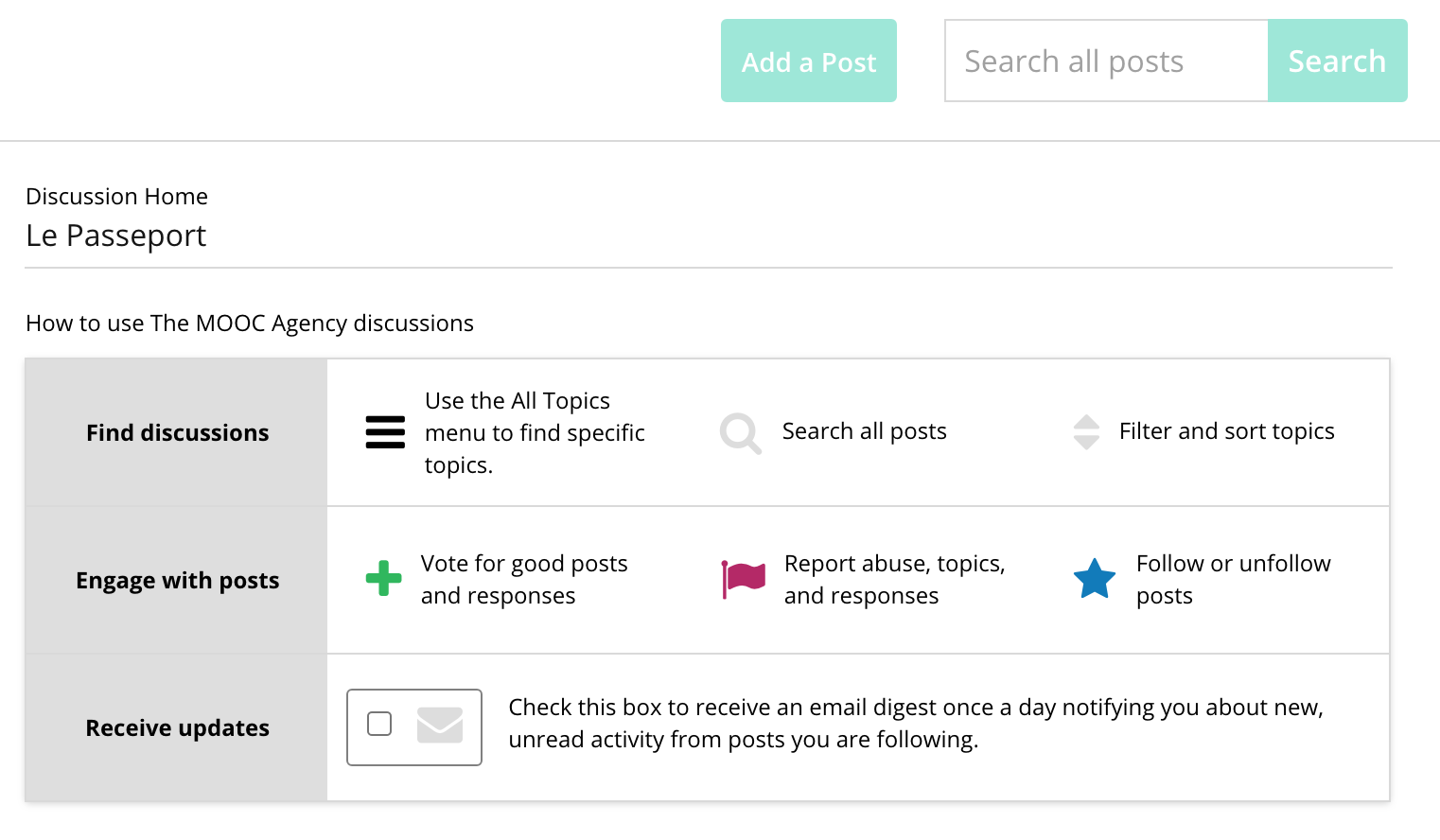Viewport: 1440px width, 840px height.
Task: Click 'Vote for good posts and responses' text
Action: (523, 579)
